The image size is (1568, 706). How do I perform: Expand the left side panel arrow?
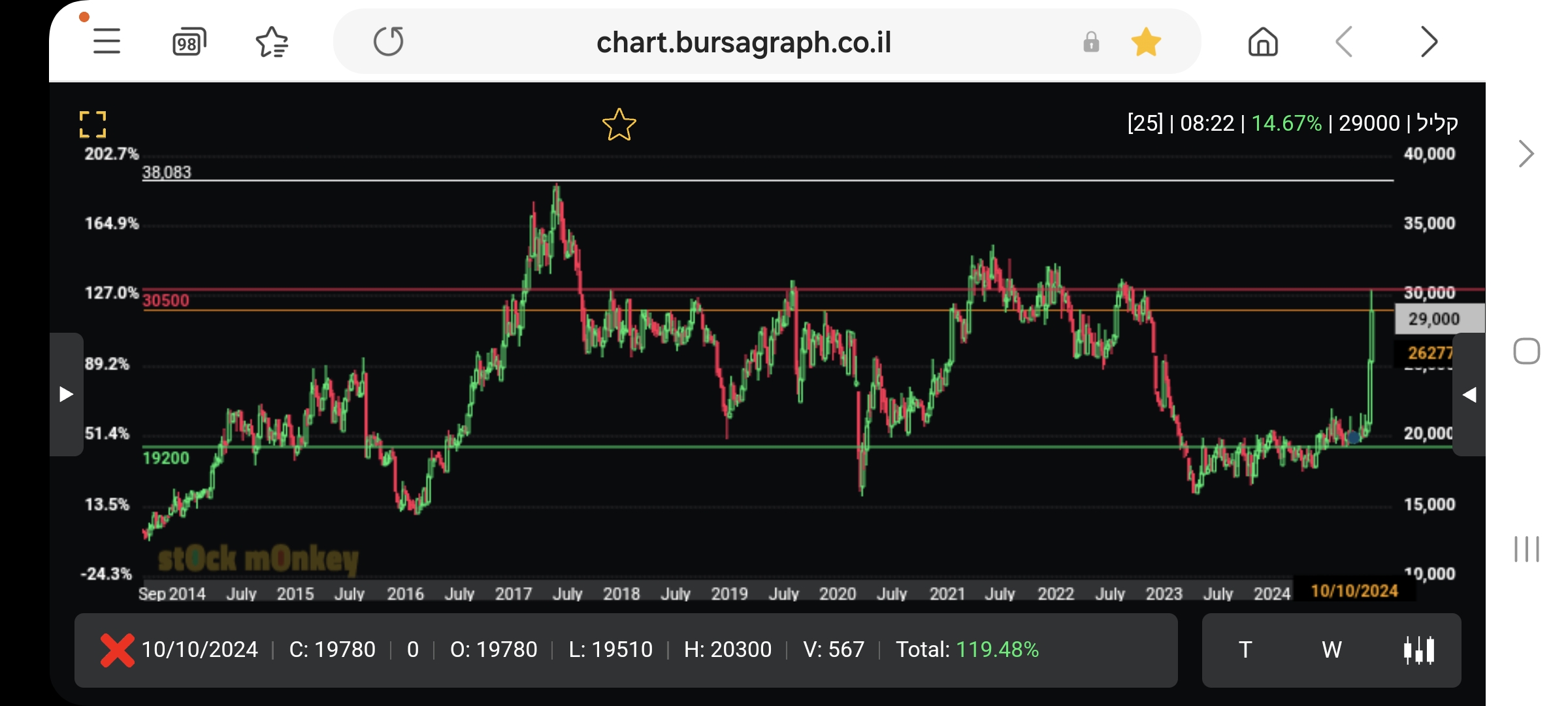(x=66, y=394)
